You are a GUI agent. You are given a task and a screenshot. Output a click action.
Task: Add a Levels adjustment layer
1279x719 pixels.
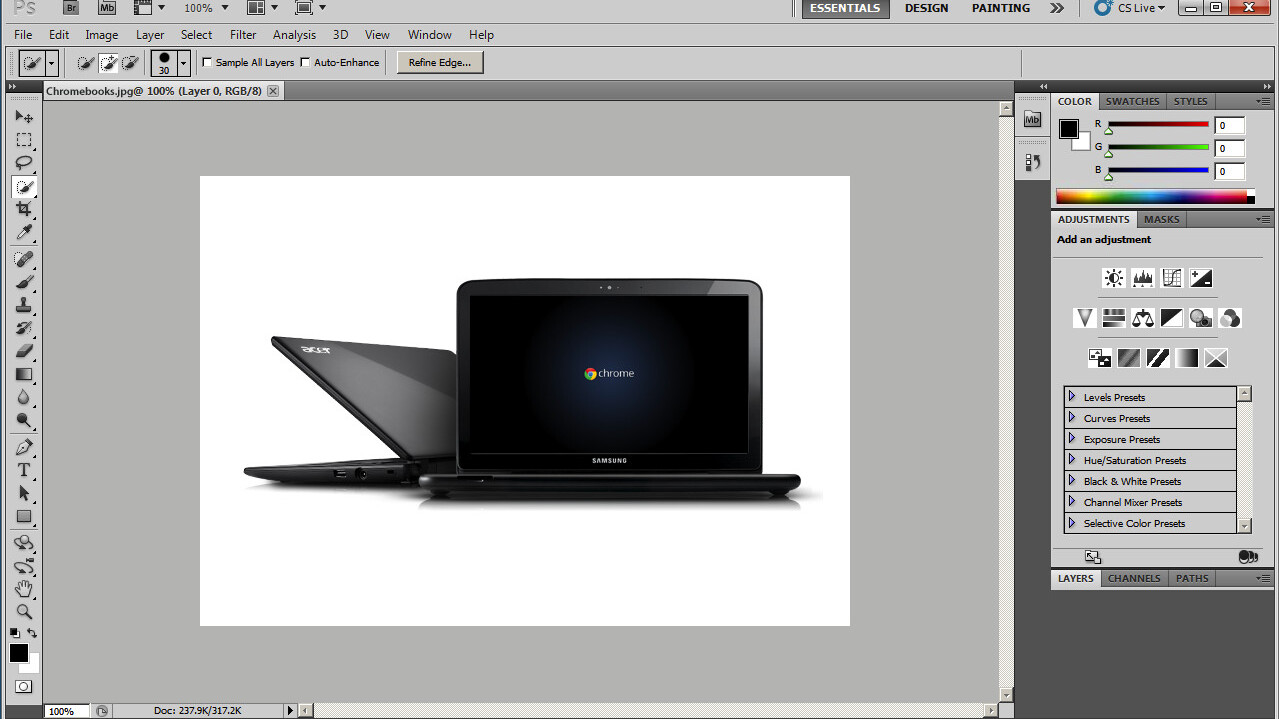pos(1143,278)
